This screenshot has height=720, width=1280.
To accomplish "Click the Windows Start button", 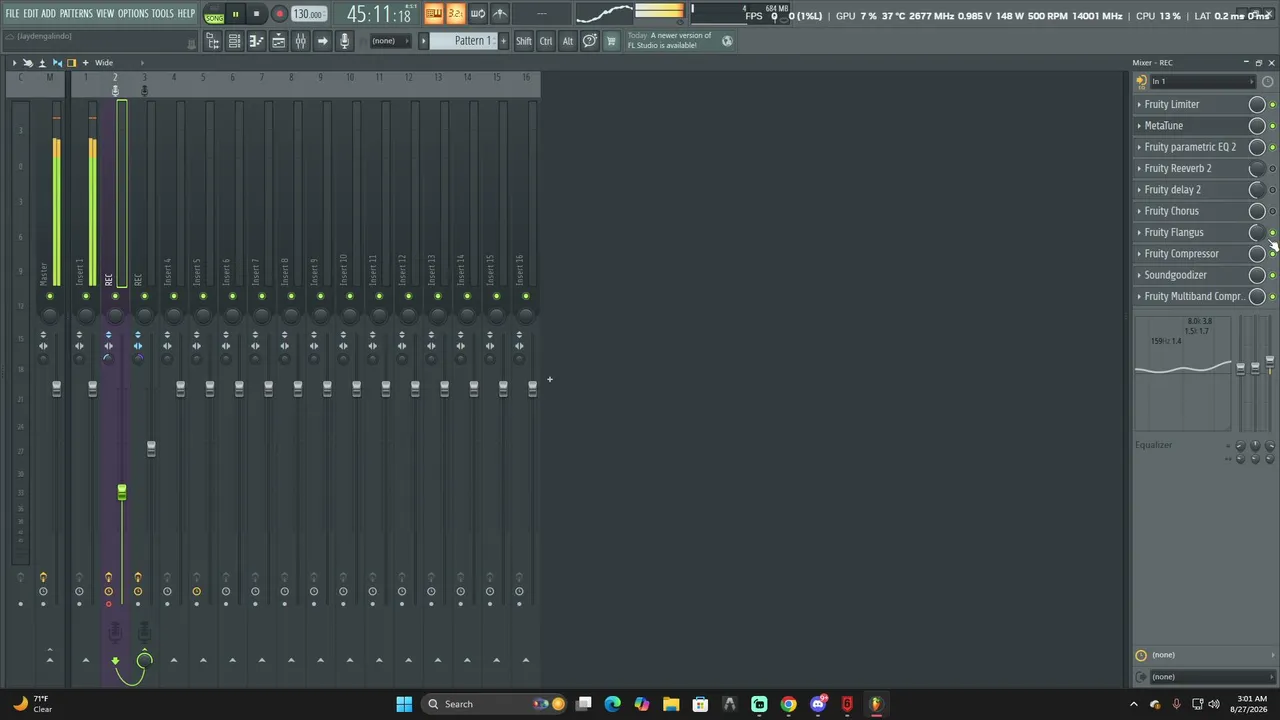I will pos(404,704).
